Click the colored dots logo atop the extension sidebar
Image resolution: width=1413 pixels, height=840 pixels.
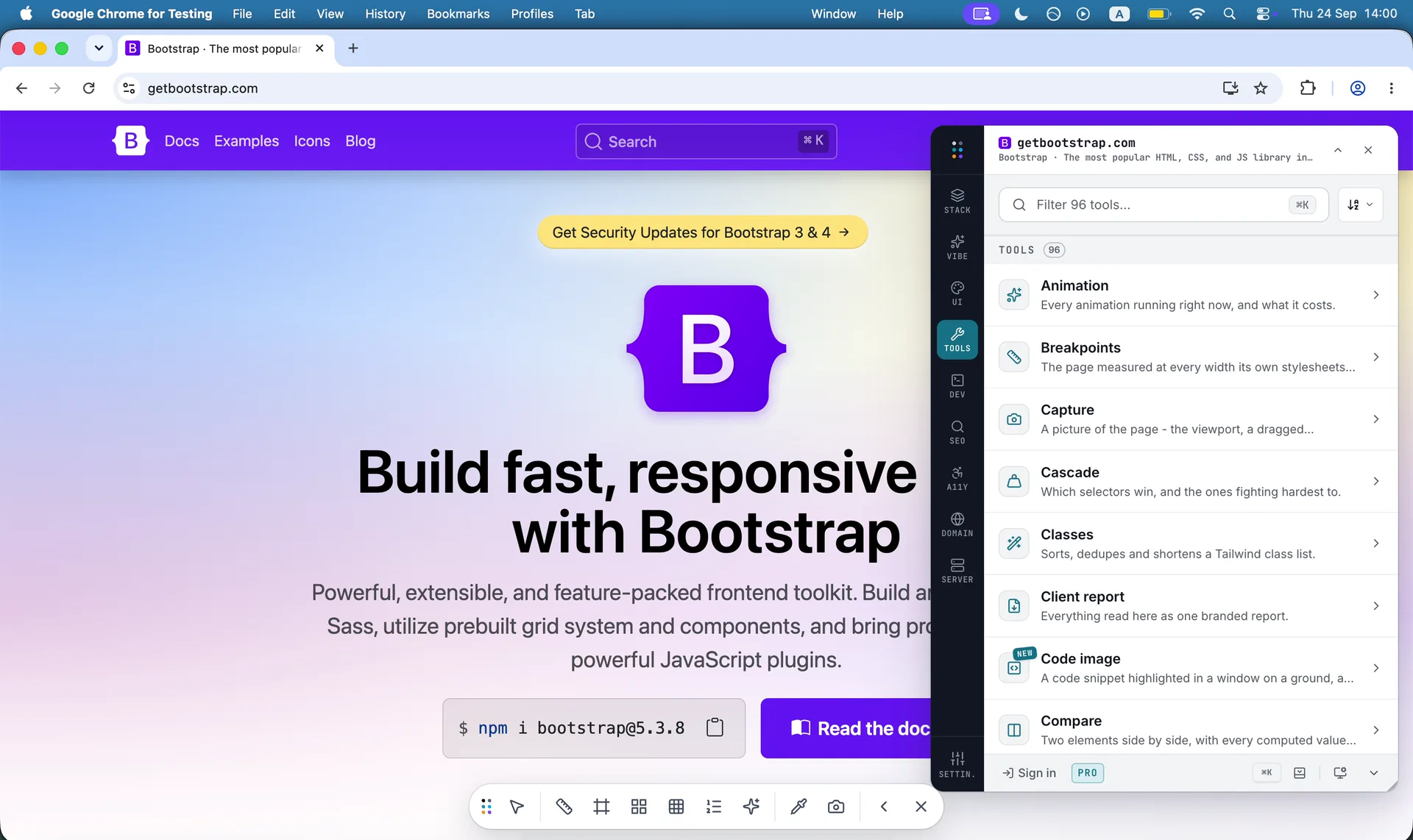(x=957, y=150)
